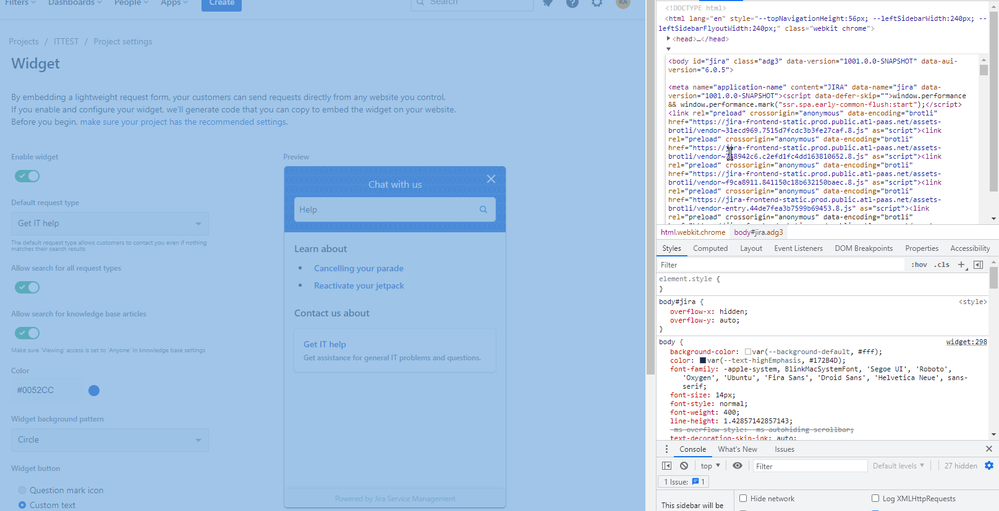Click the color dark swatch for --text-highEmphasis

703,361
